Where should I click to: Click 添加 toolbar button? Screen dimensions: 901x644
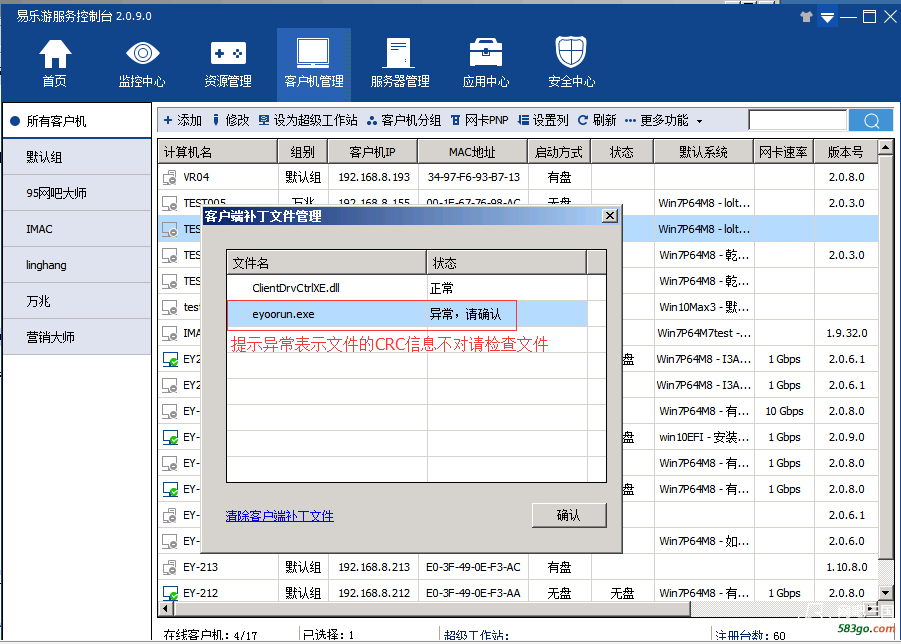pos(183,120)
